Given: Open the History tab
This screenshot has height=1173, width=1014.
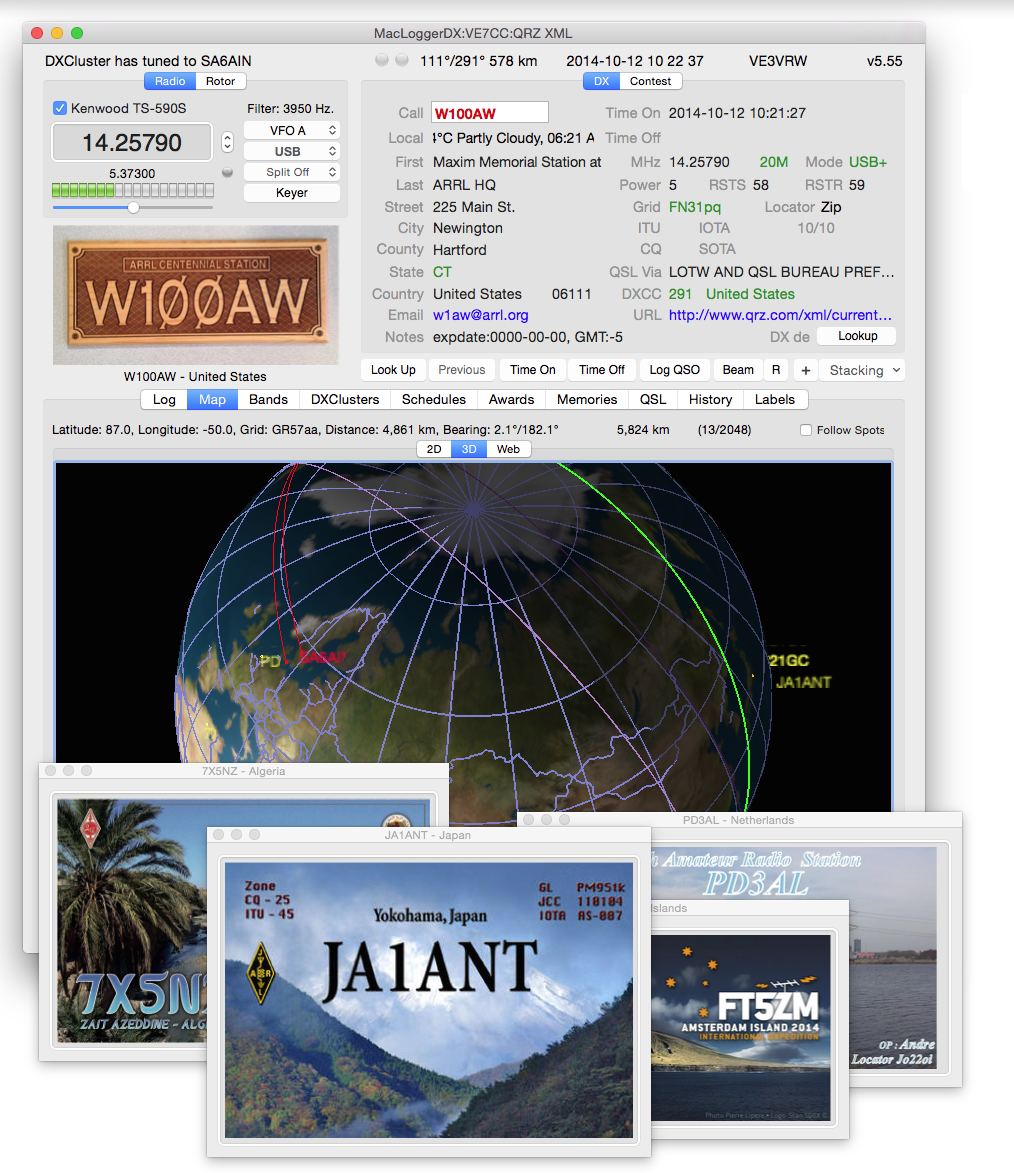Looking at the screenshot, I should pos(710,399).
